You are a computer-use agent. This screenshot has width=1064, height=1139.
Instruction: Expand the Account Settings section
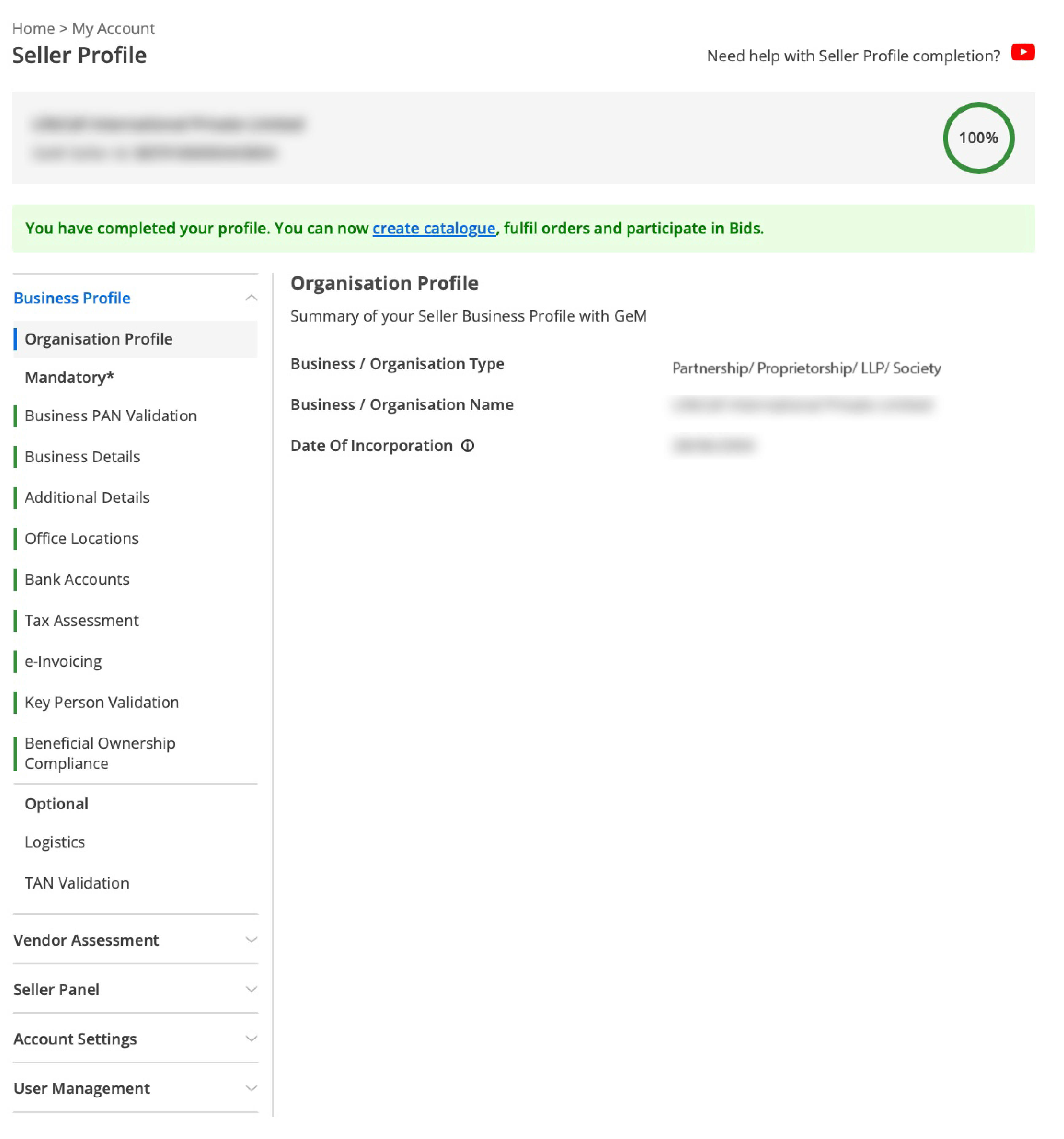[x=135, y=1039]
